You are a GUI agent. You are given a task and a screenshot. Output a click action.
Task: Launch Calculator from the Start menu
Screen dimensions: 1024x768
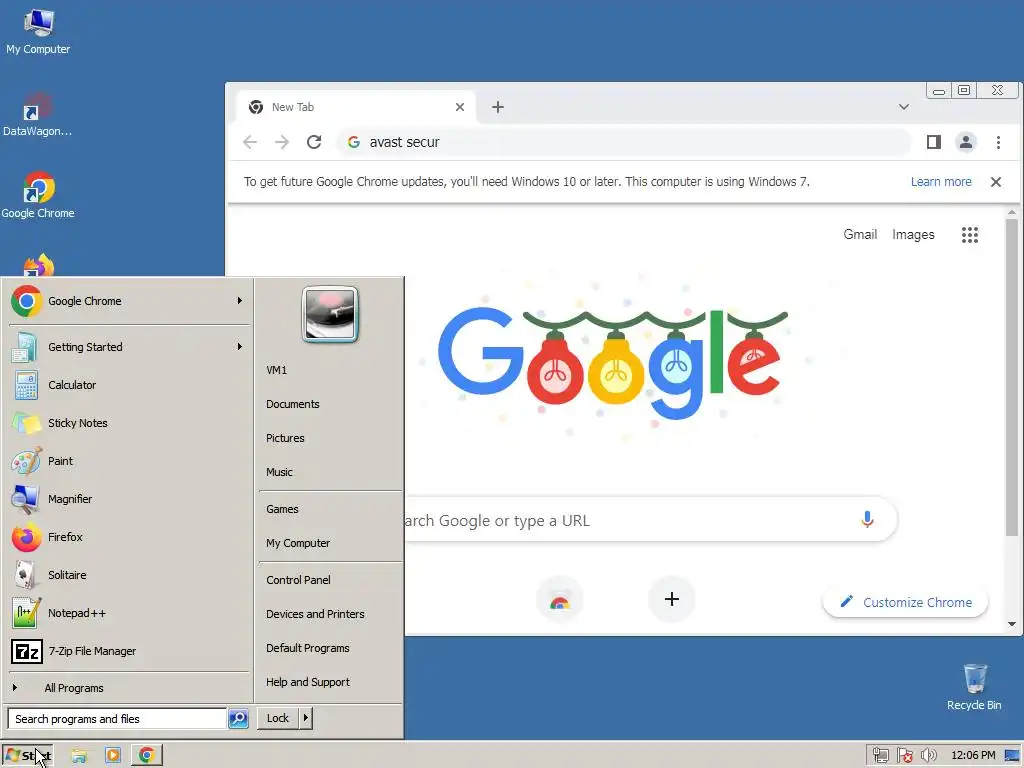[x=128, y=385]
